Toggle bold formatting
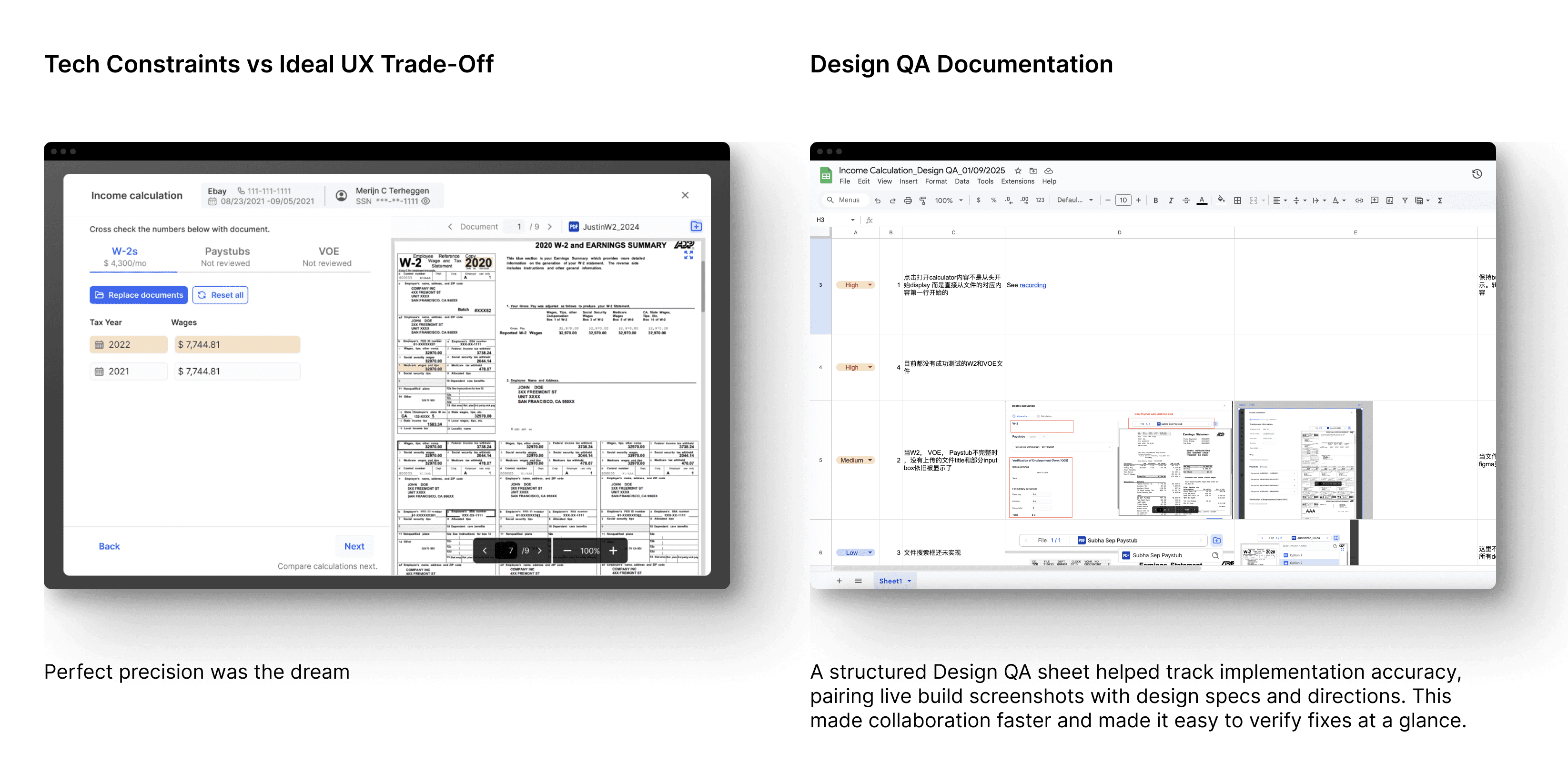The height and width of the screenshot is (773, 1568). [x=1155, y=200]
